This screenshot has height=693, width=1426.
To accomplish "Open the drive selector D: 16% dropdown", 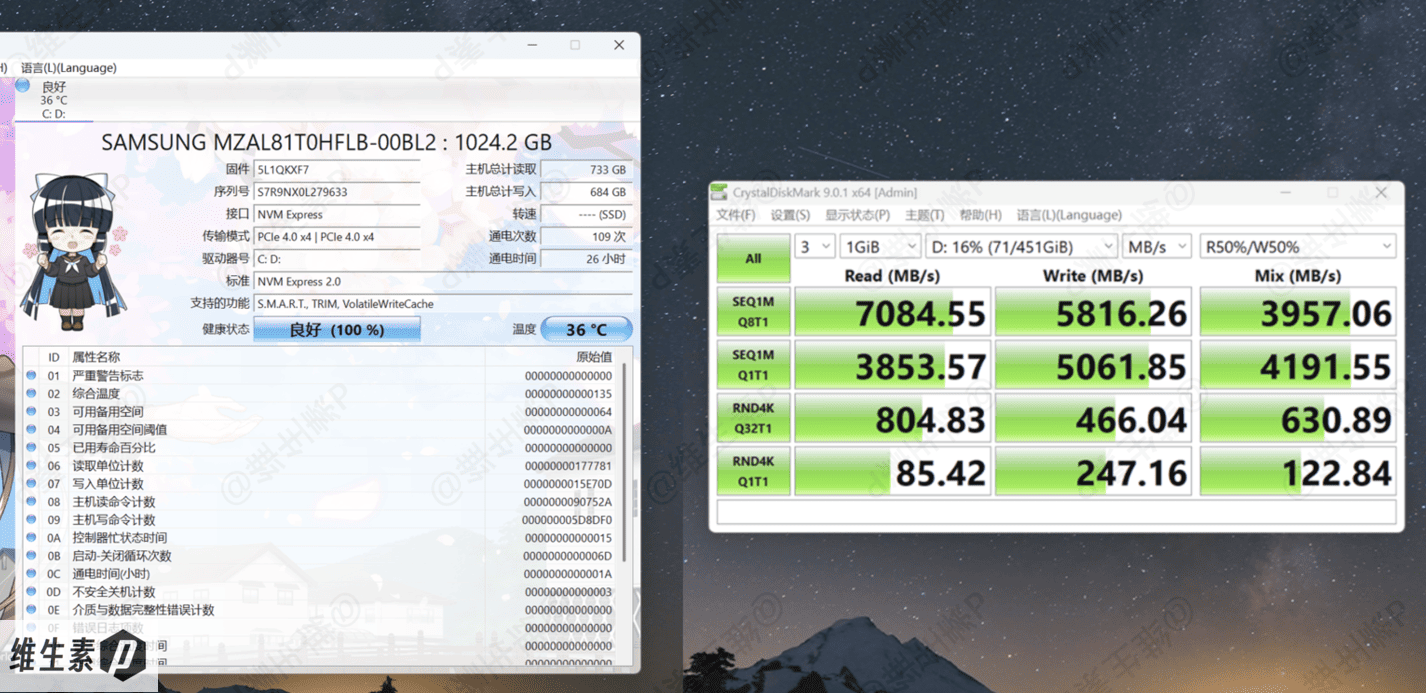I will click(x=1021, y=246).
